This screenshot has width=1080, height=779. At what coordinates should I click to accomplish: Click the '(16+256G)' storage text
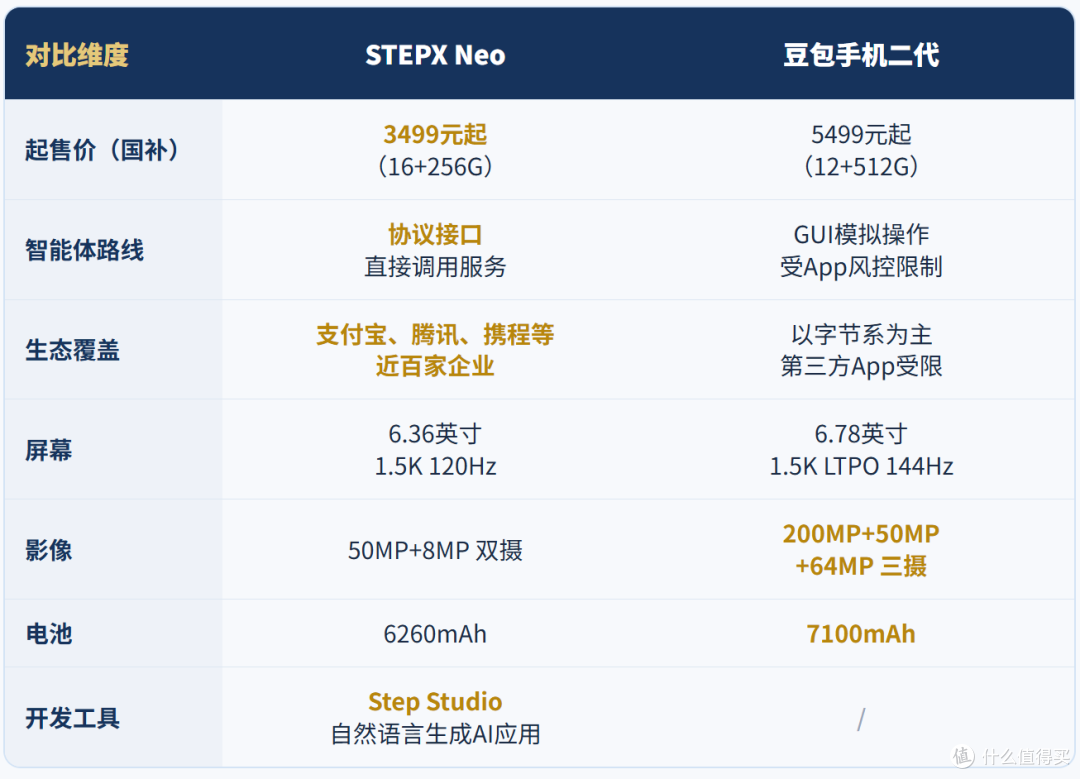click(435, 166)
